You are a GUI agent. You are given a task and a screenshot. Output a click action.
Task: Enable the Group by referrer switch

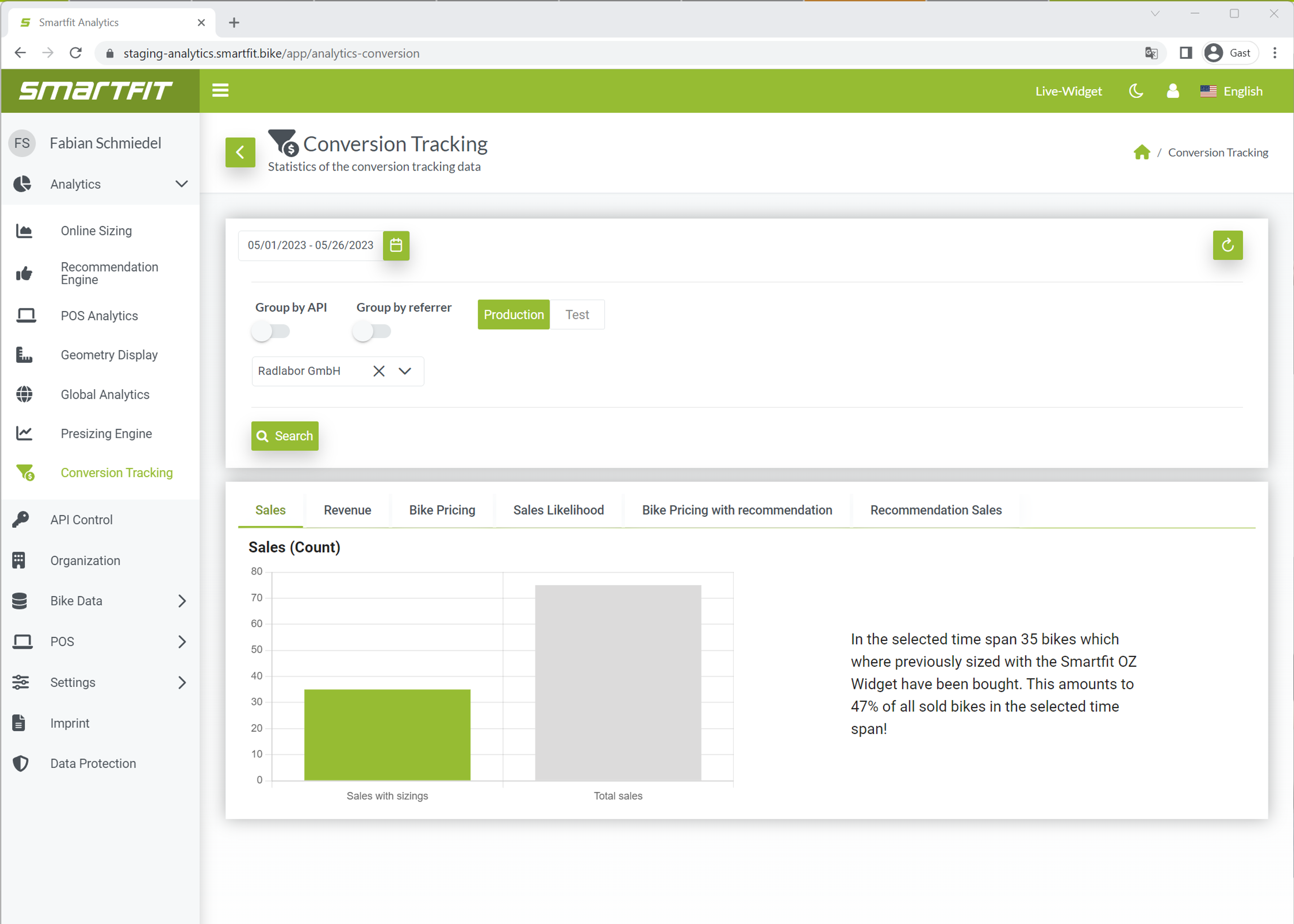coord(372,331)
